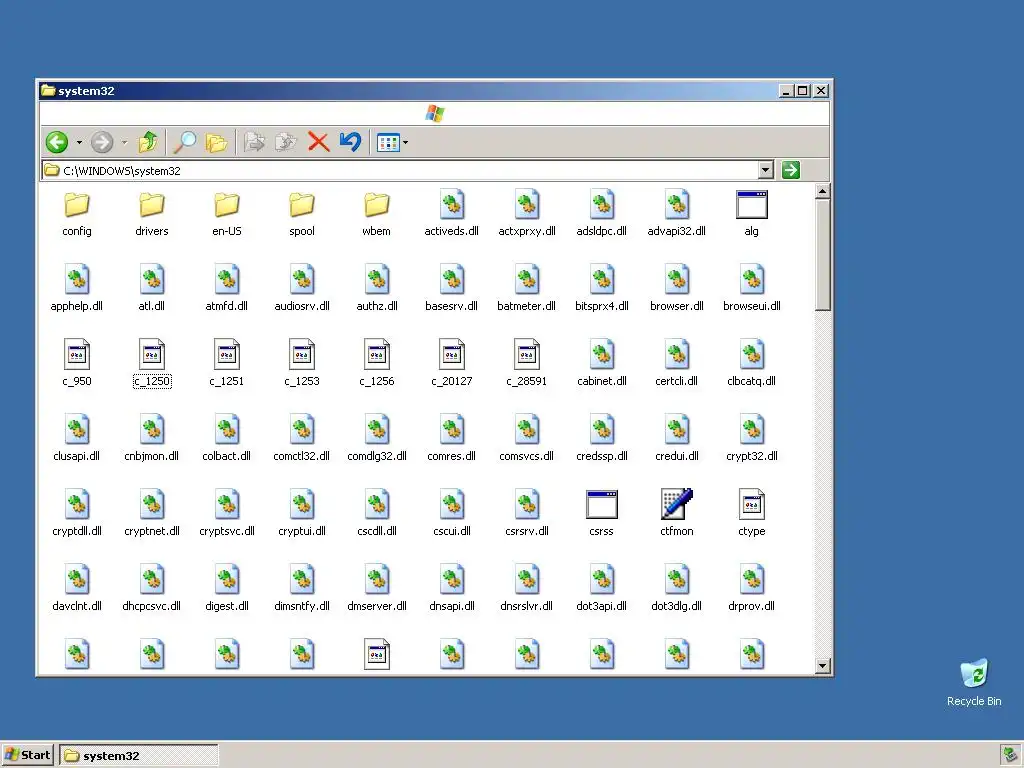The height and width of the screenshot is (768, 1024).
Task: Click the cryptui.dll filename label
Action: coord(302,531)
